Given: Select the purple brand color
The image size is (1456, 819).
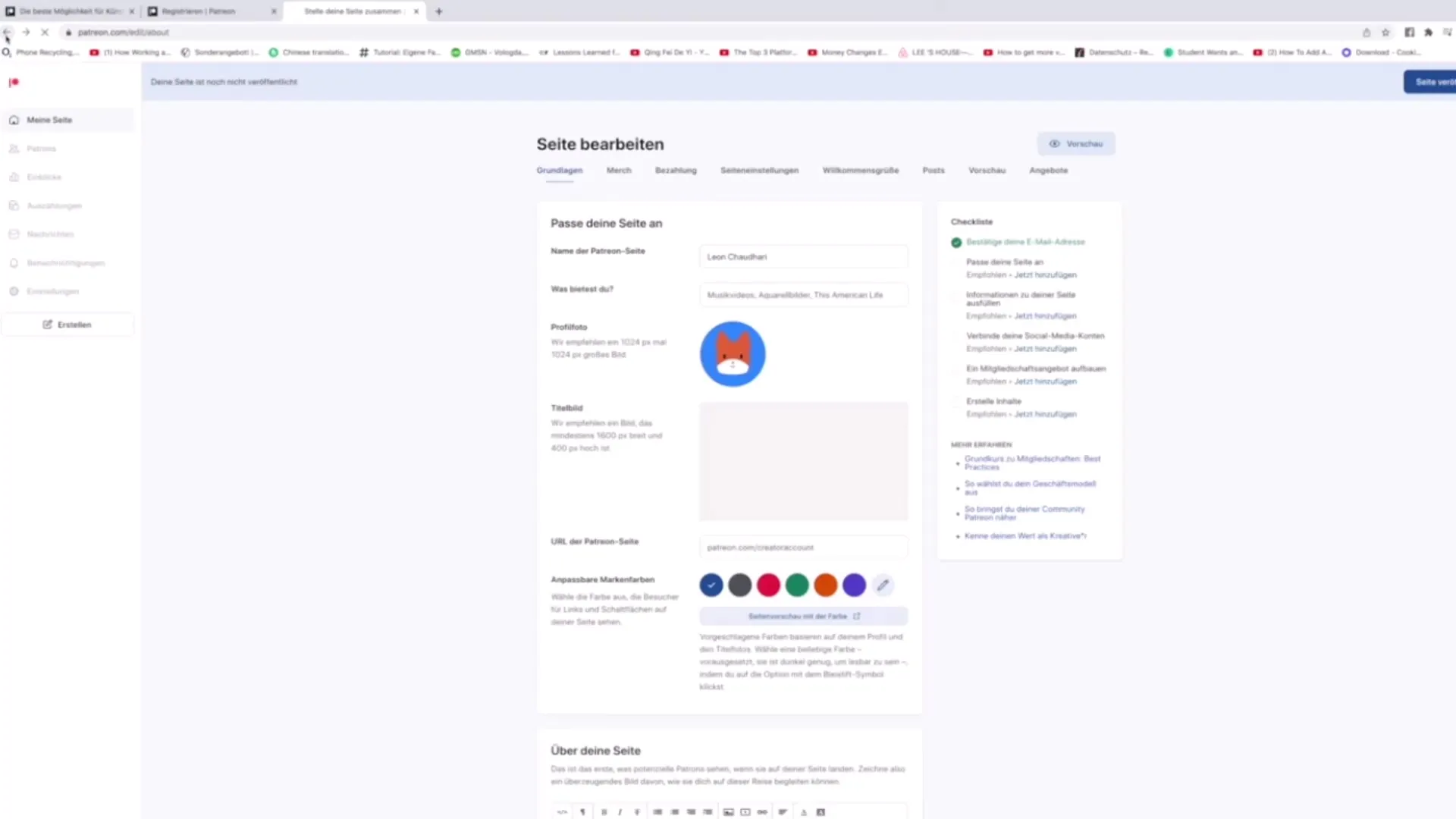Looking at the screenshot, I should pyautogui.click(x=855, y=585).
